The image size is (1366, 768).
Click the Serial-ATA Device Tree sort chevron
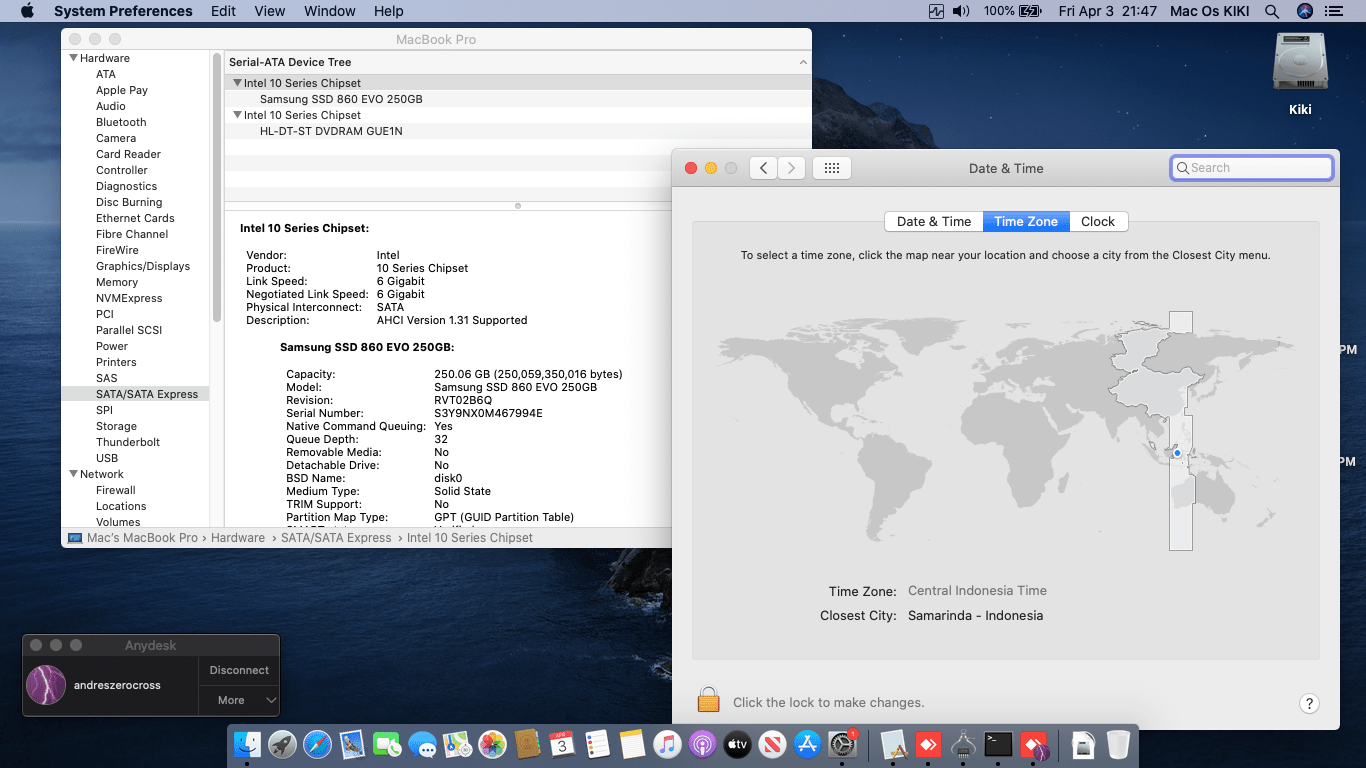tap(803, 62)
